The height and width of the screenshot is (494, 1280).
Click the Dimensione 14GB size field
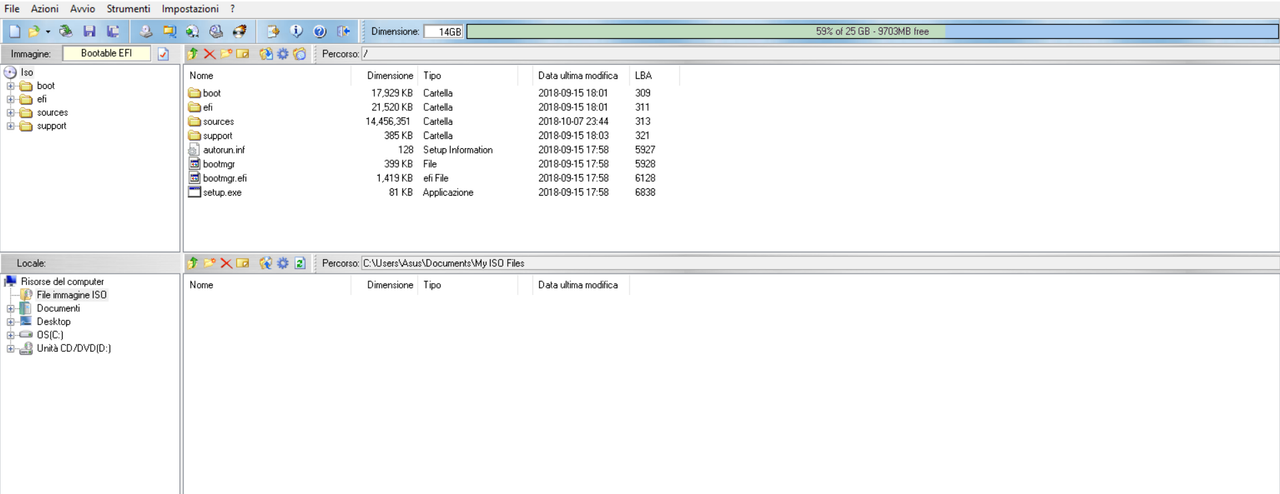pyautogui.click(x=444, y=32)
